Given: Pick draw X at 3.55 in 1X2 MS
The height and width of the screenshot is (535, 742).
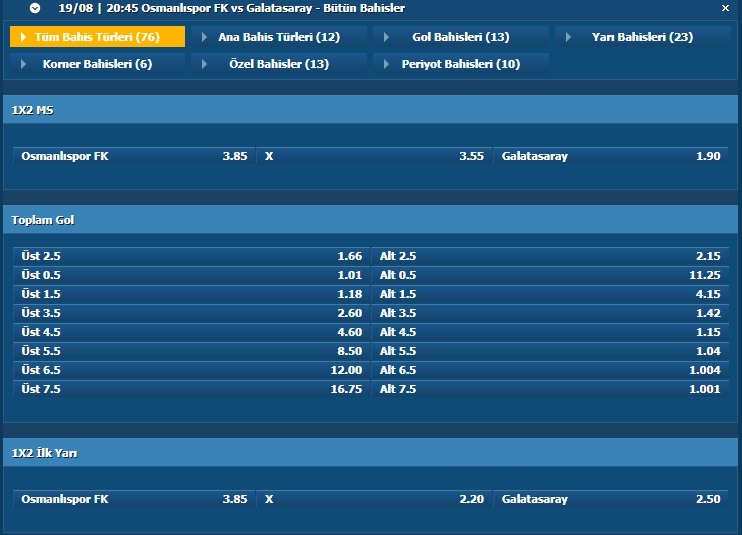Looking at the screenshot, I should (374, 156).
